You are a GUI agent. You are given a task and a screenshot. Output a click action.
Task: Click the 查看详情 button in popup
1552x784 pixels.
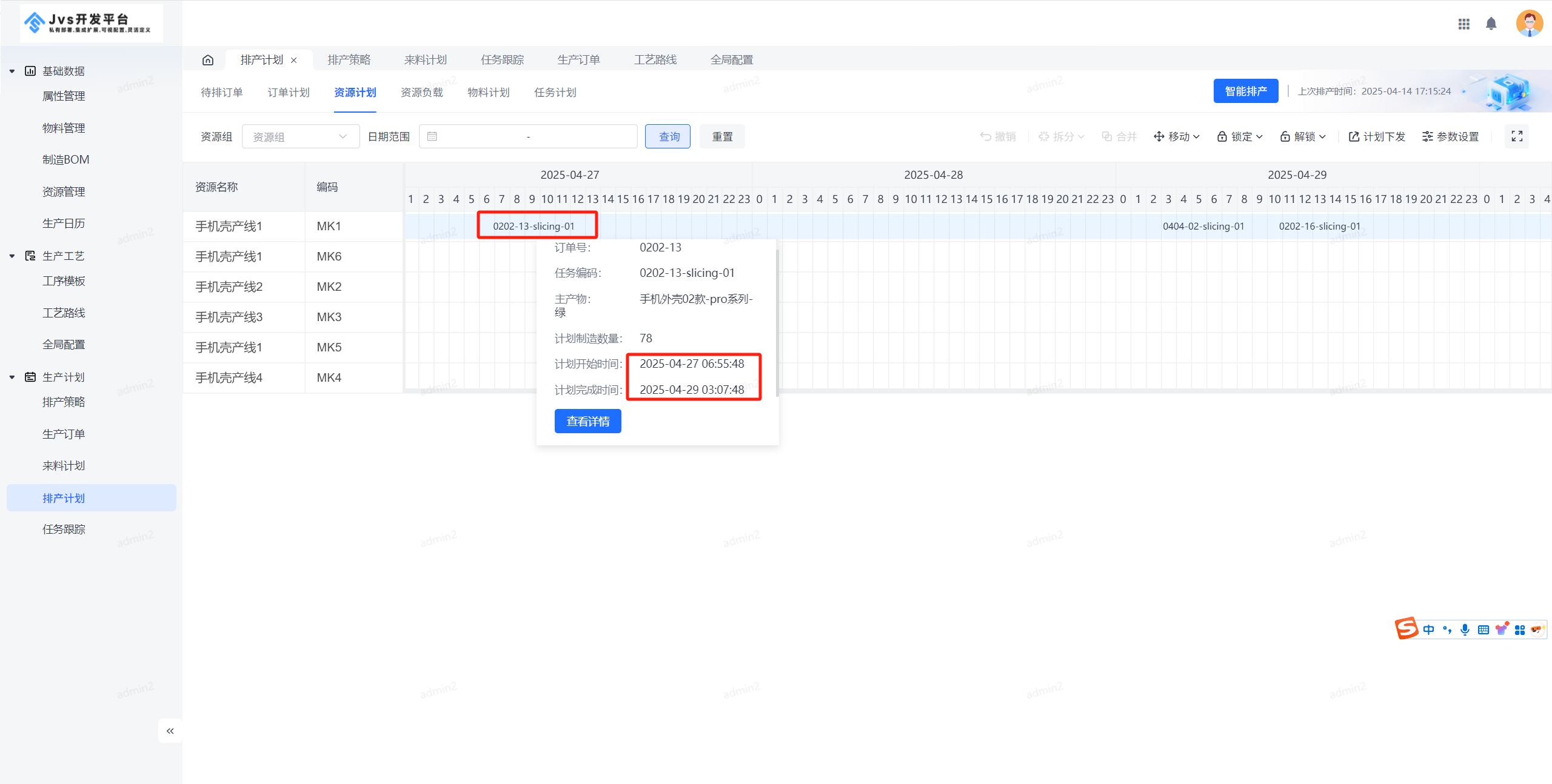[587, 420]
